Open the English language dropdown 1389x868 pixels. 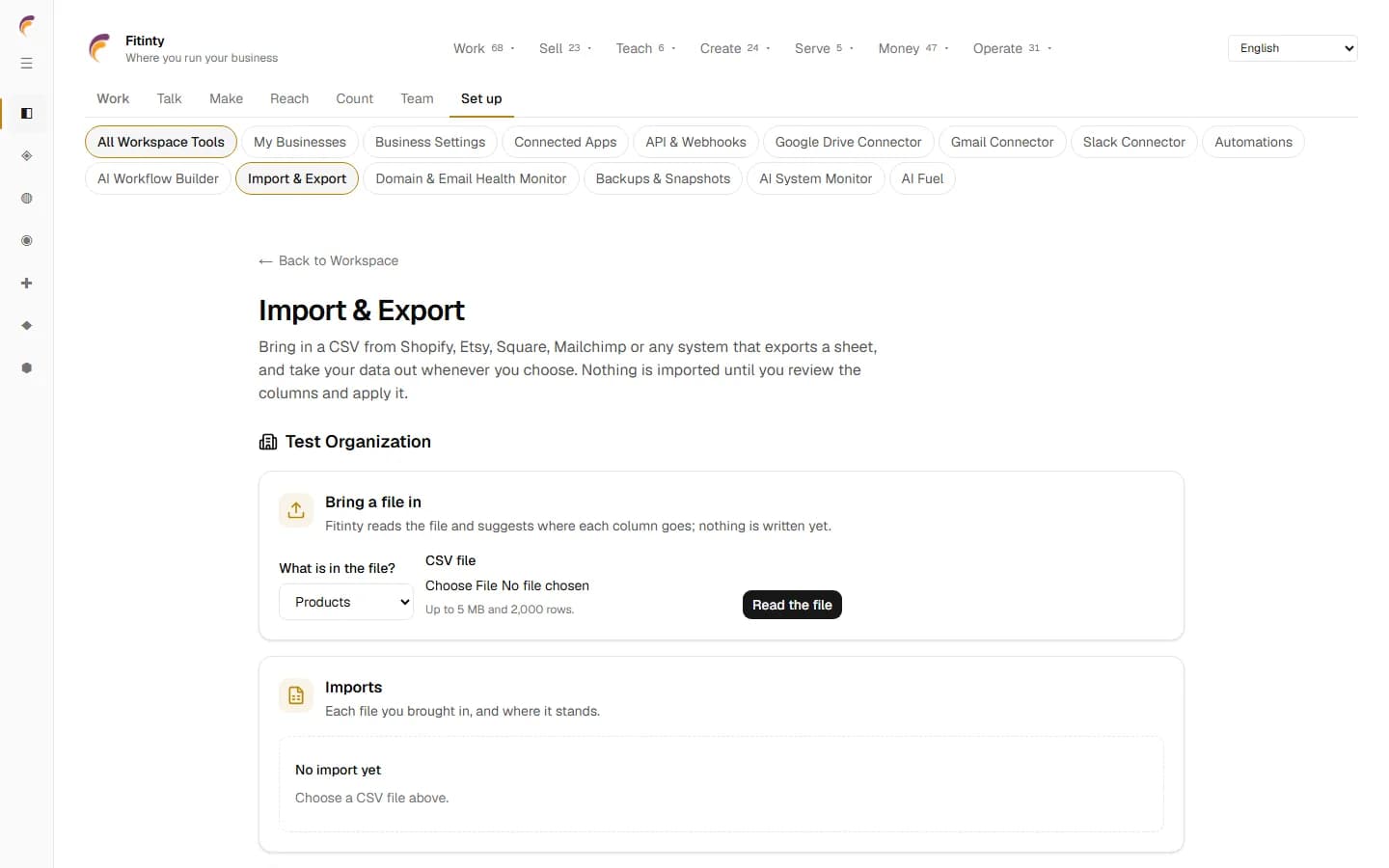coord(1293,48)
